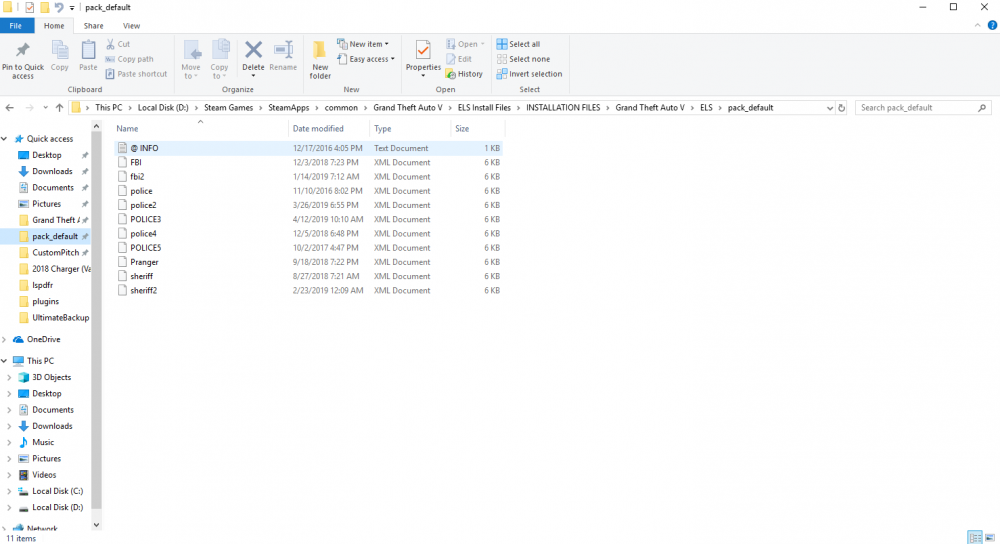The height and width of the screenshot is (544, 1000).
Task: Open Music under This PC
Action: click(43, 442)
